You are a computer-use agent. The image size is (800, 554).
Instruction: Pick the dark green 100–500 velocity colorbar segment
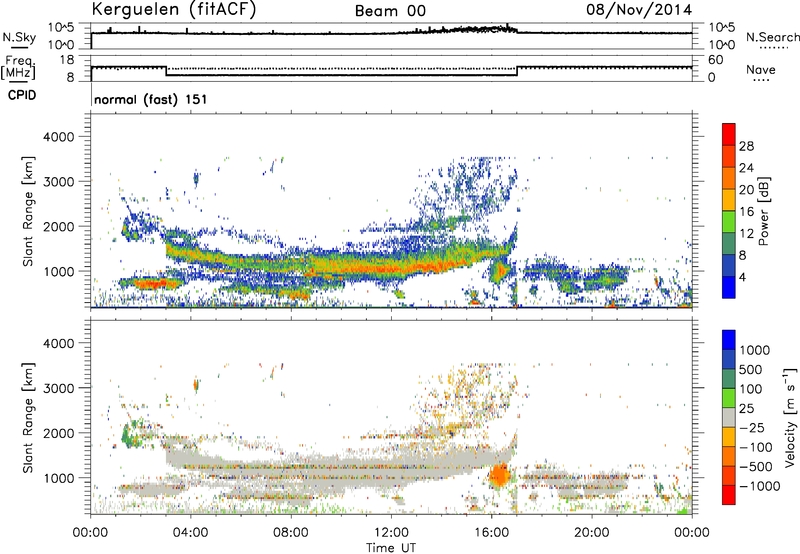click(x=729, y=379)
